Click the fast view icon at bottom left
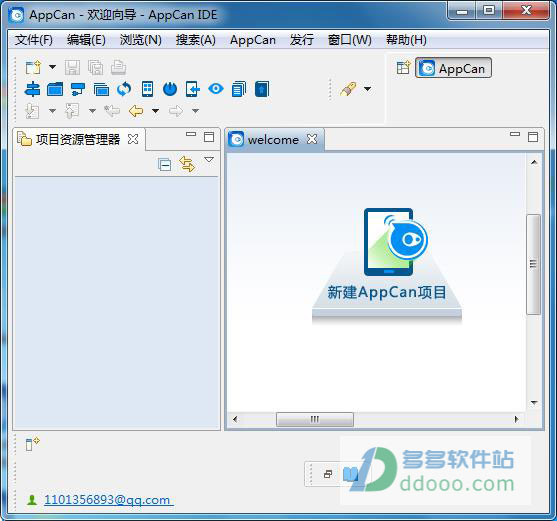This screenshot has height=521, width=557. pyautogui.click(x=32, y=444)
